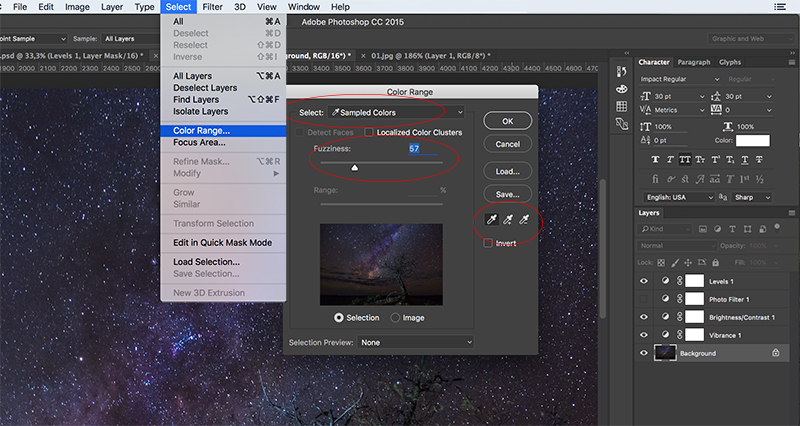Screen dimensions: 800x426
Task: Toggle Underline text style
Action: pos(745,160)
